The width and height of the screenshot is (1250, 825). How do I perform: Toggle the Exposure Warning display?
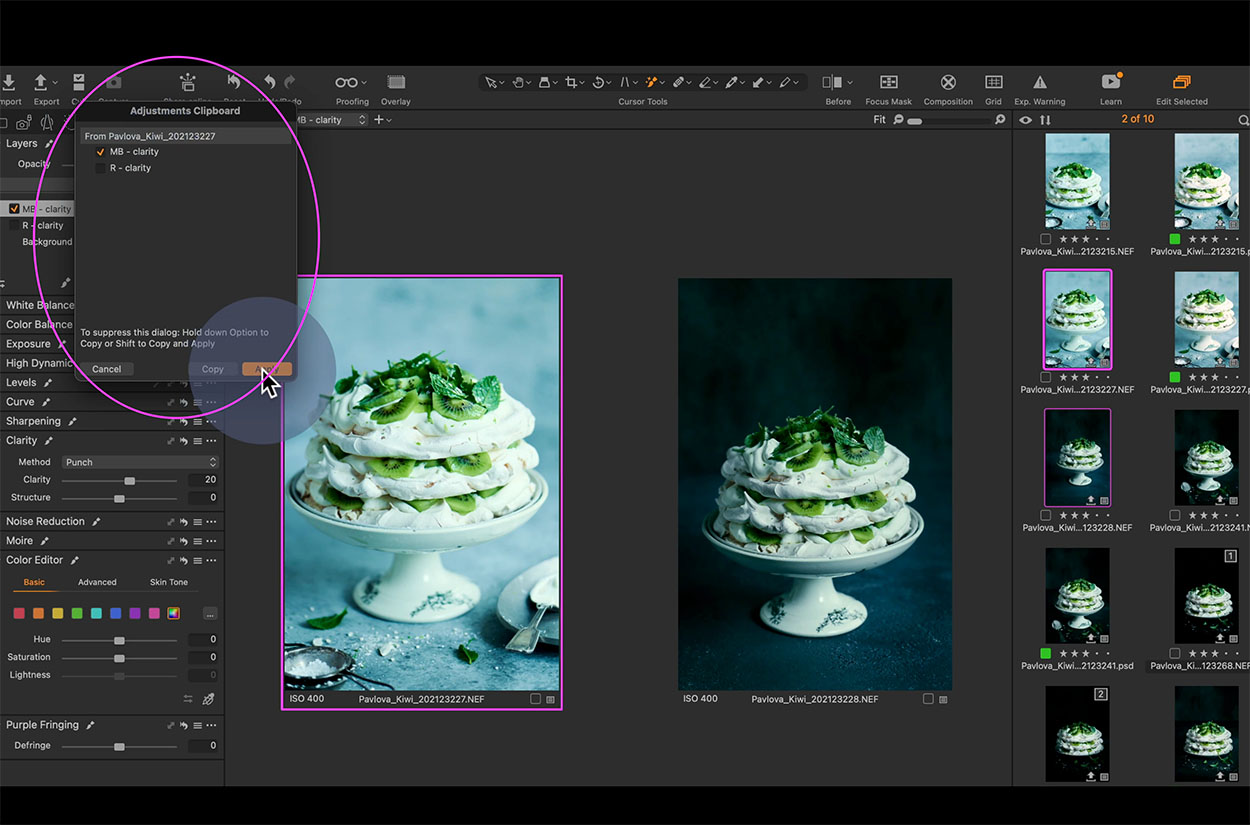[1040, 82]
